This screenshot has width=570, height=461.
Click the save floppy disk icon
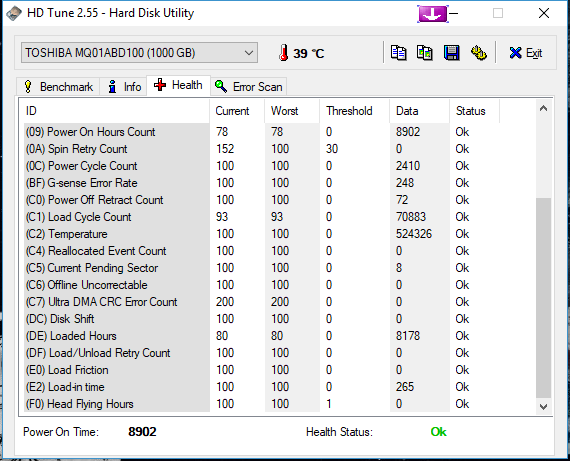[451, 53]
